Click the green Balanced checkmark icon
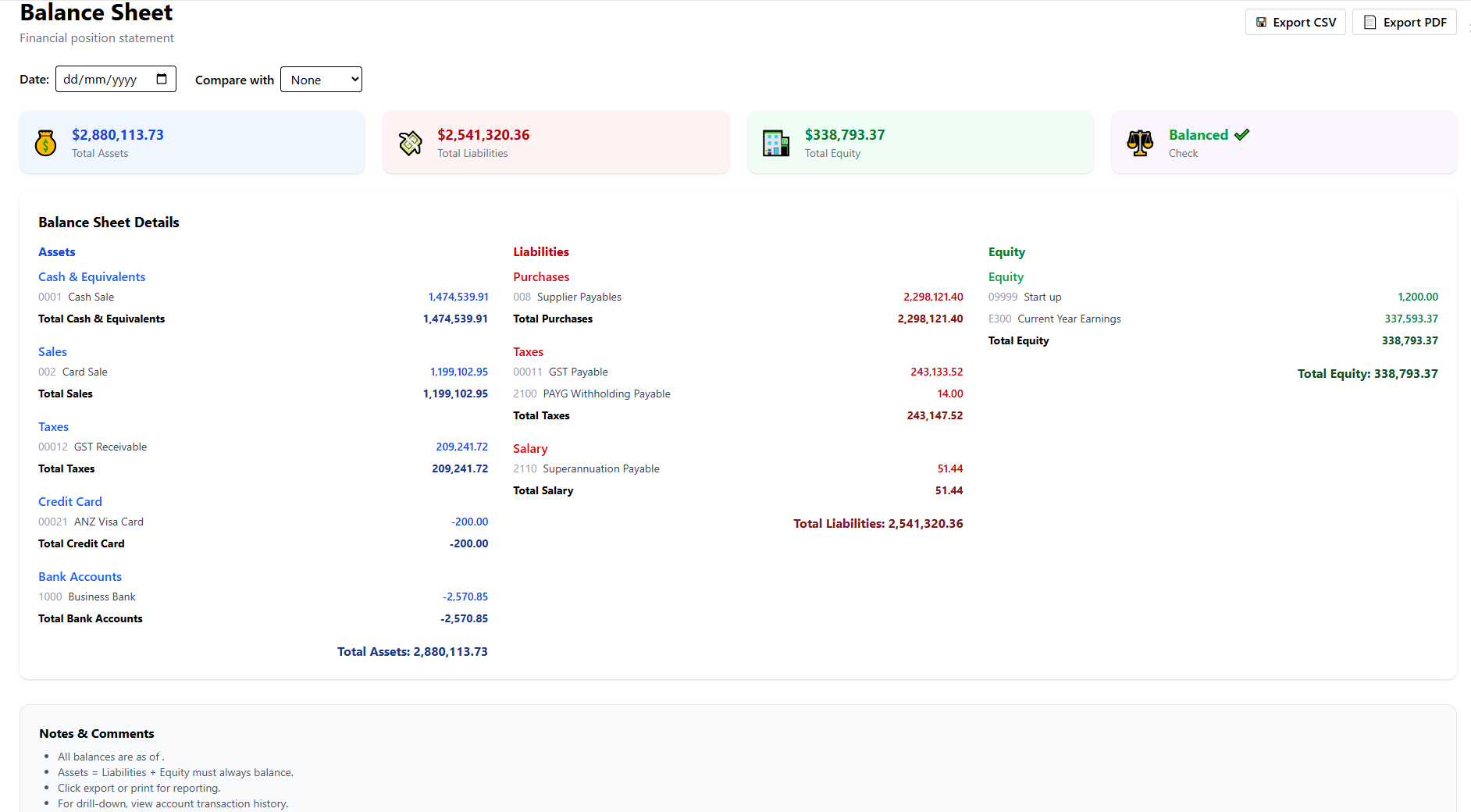The width and height of the screenshot is (1471, 812). [x=1242, y=134]
